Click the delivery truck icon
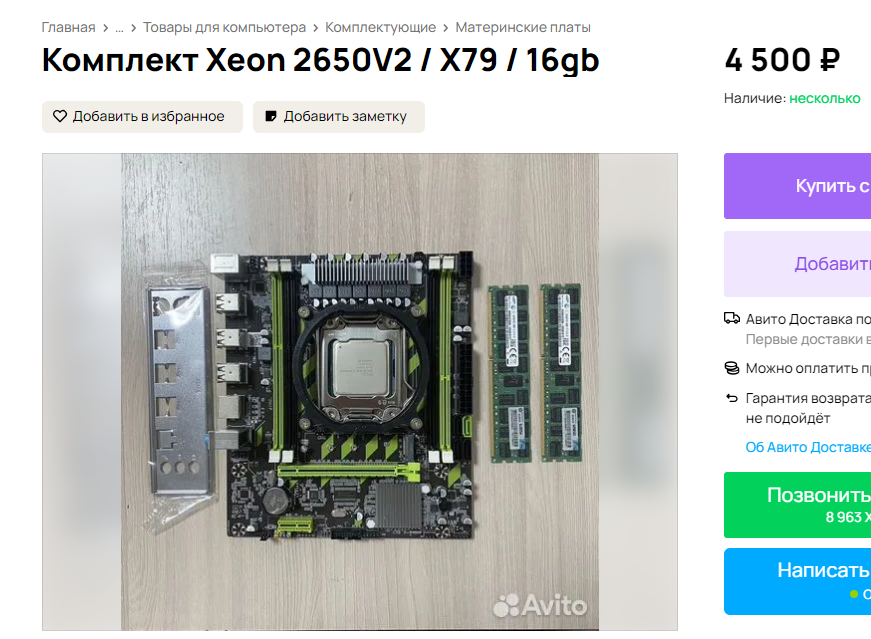Image resolution: width=871 pixels, height=639 pixels. [x=732, y=318]
